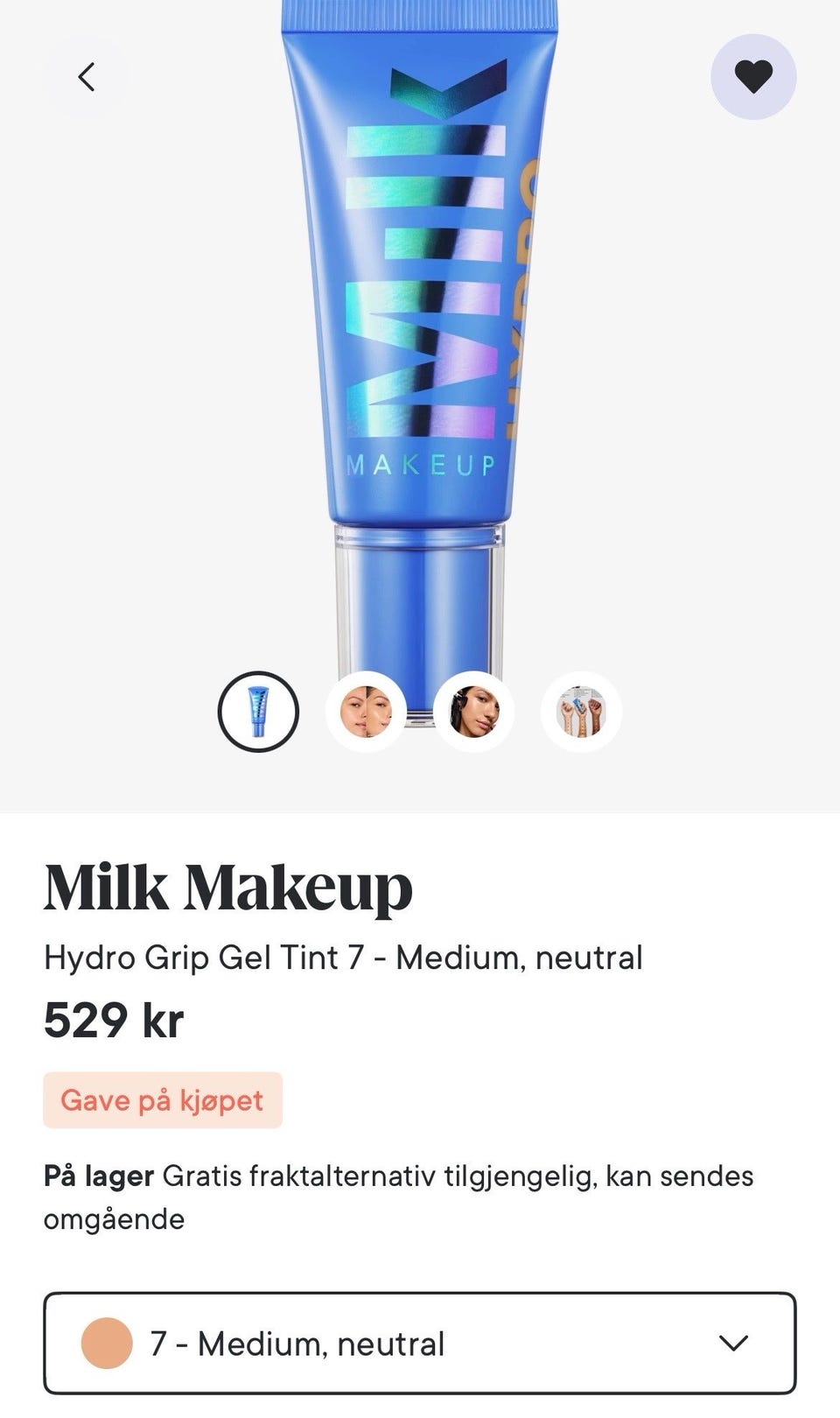840x1418 pixels.
Task: Go back using the left arrow icon
Action: tap(86, 77)
